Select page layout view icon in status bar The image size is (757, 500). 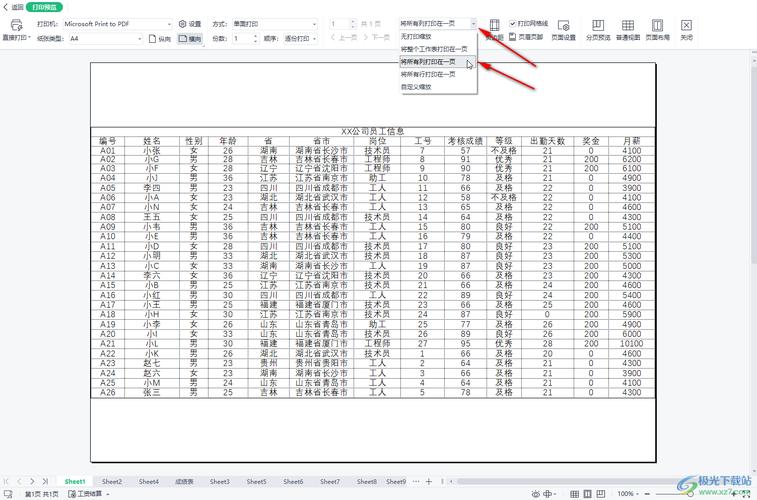coord(588,494)
